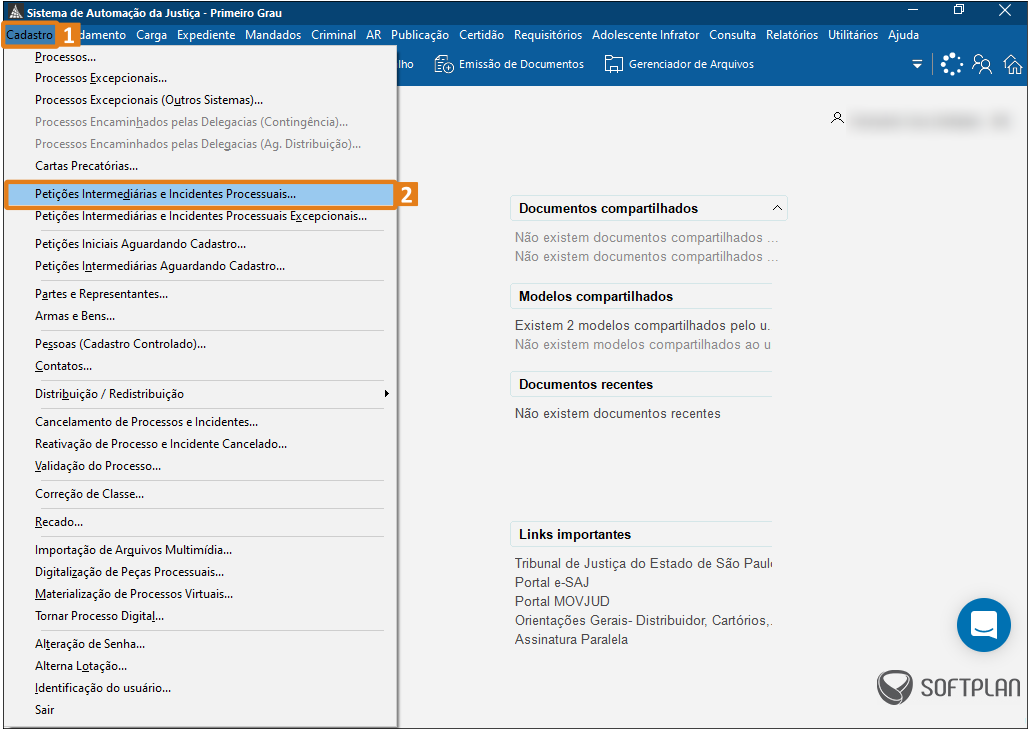The image size is (1029, 730).
Task: Select Alteração de Senha... entry
Action: (x=201, y=644)
